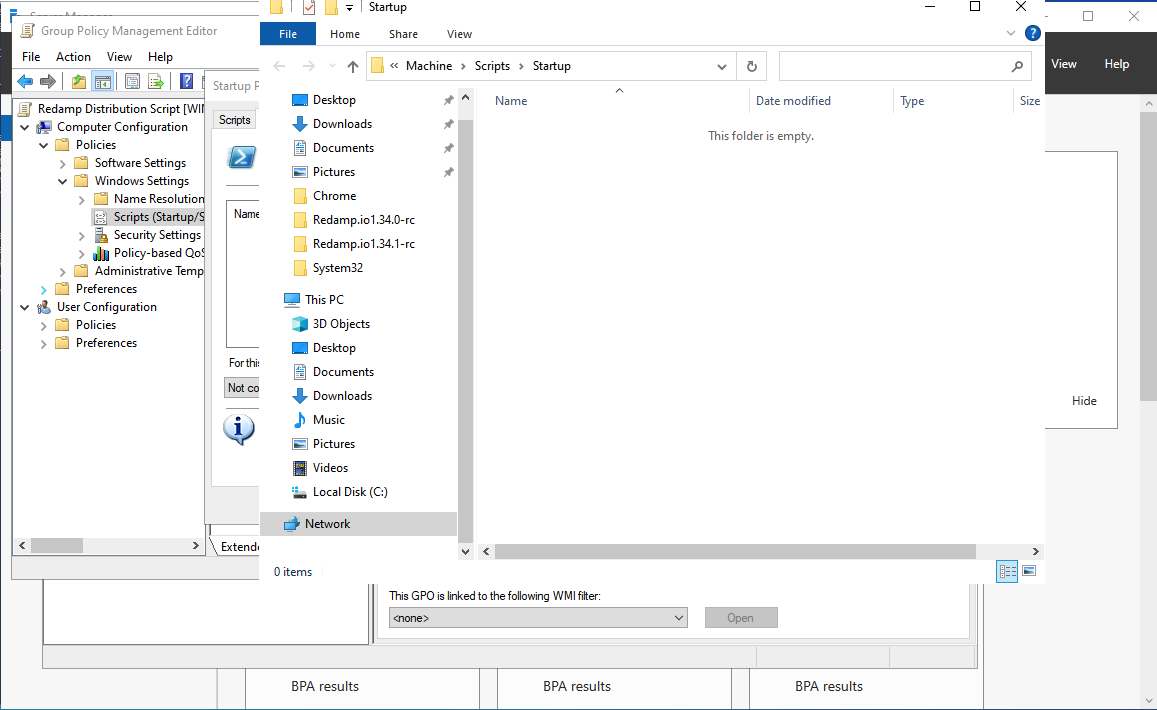Screen dimensions: 1157x710
Task: Open the Share ribbon tab in Explorer
Action: [x=403, y=34]
